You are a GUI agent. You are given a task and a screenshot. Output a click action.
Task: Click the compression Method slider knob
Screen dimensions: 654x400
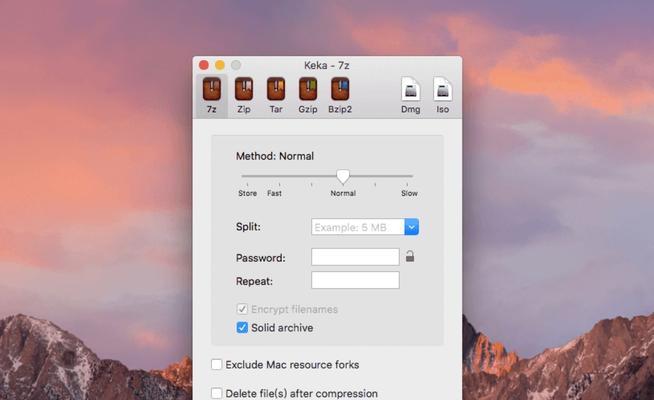point(343,176)
